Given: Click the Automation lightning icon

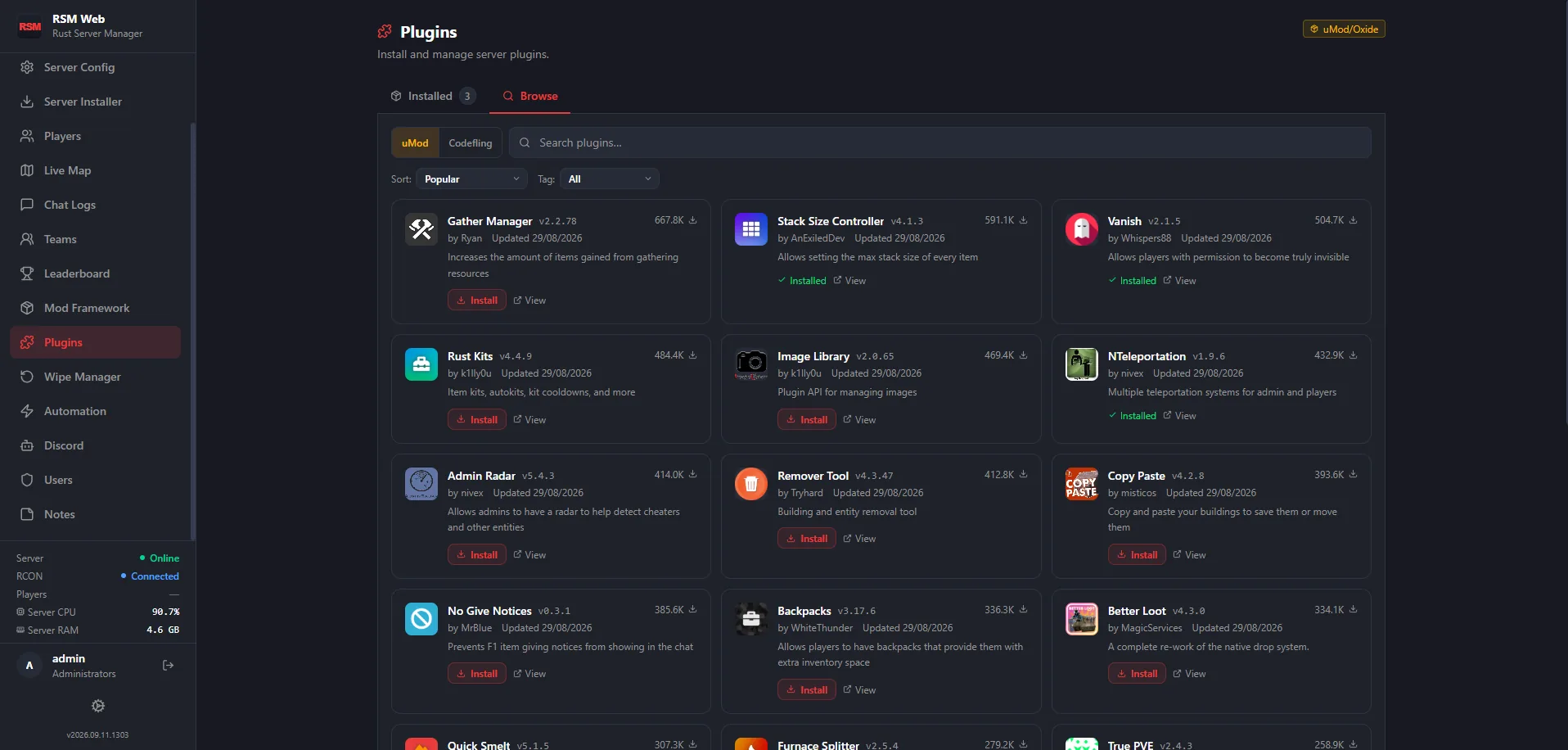Looking at the screenshot, I should [27, 411].
